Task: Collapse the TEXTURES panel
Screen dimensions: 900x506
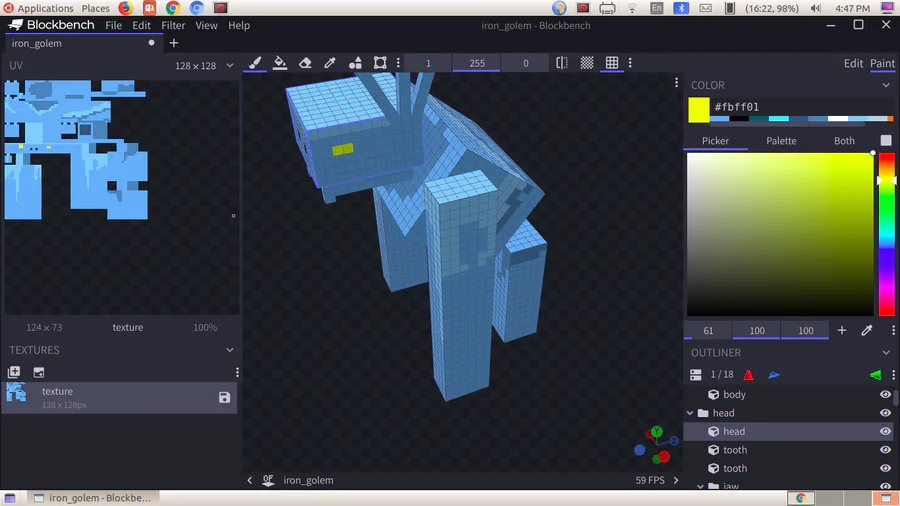Action: (230, 350)
